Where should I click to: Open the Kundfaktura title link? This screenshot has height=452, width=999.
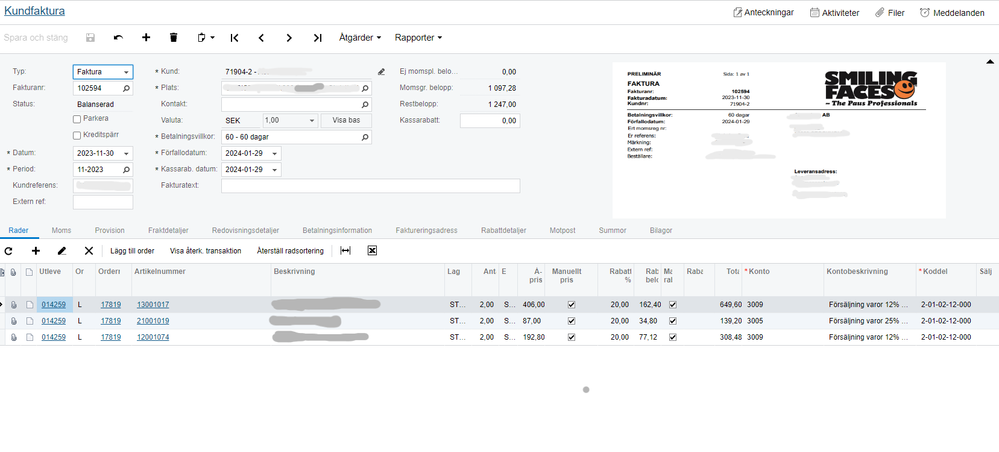point(34,11)
